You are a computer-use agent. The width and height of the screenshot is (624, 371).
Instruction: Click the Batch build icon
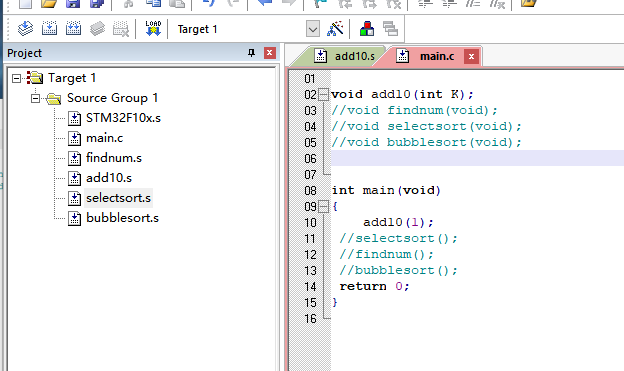(97, 29)
